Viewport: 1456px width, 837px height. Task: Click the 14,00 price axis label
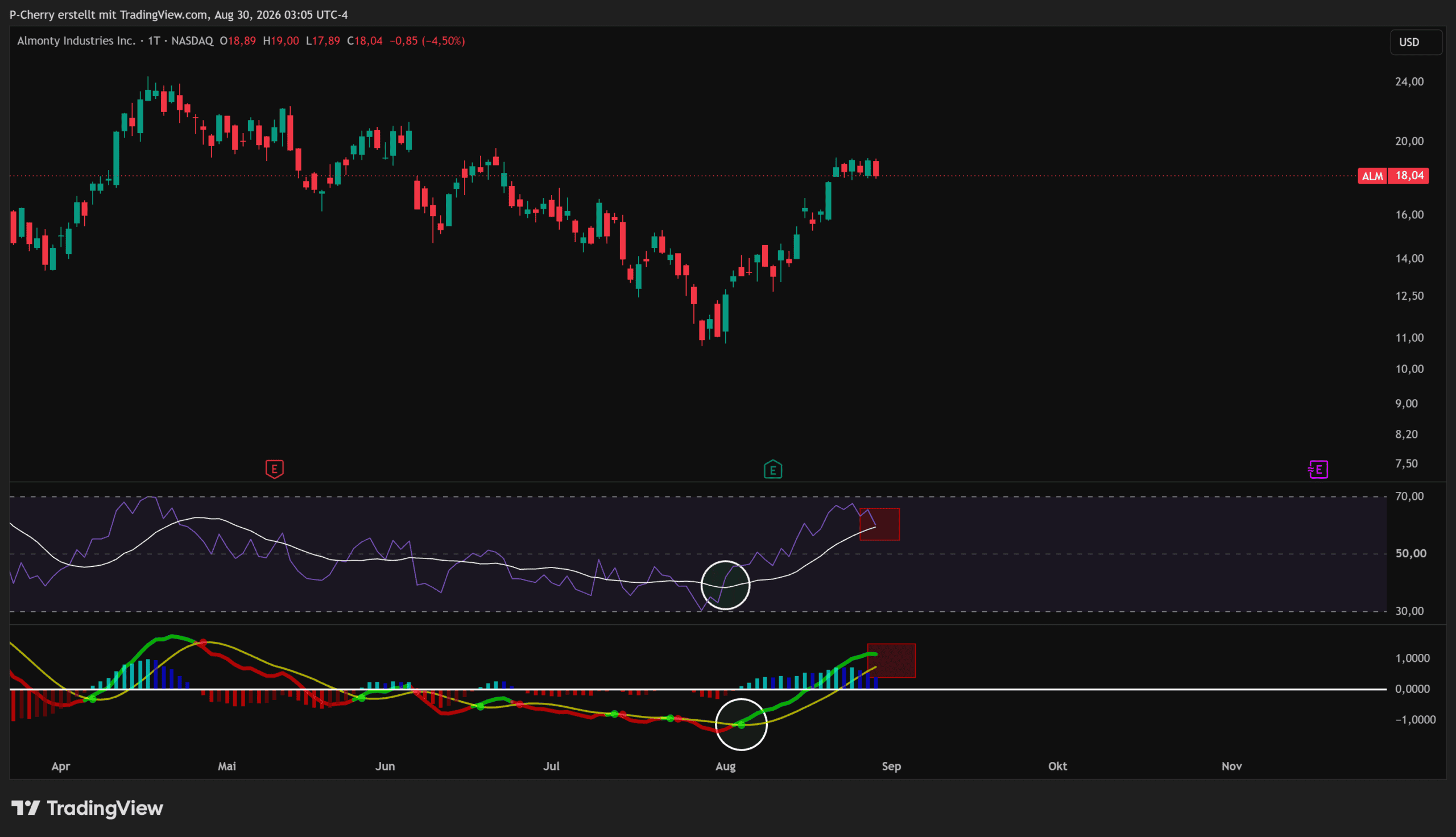1409,259
